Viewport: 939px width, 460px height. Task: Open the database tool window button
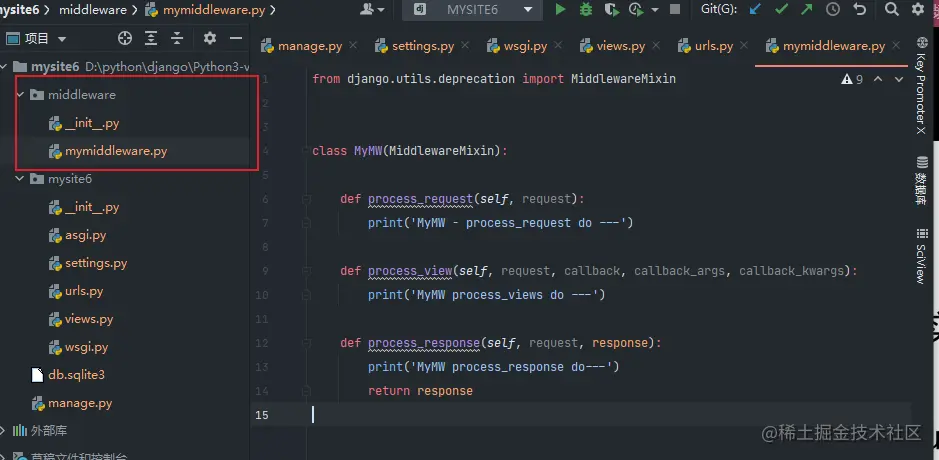(x=920, y=180)
